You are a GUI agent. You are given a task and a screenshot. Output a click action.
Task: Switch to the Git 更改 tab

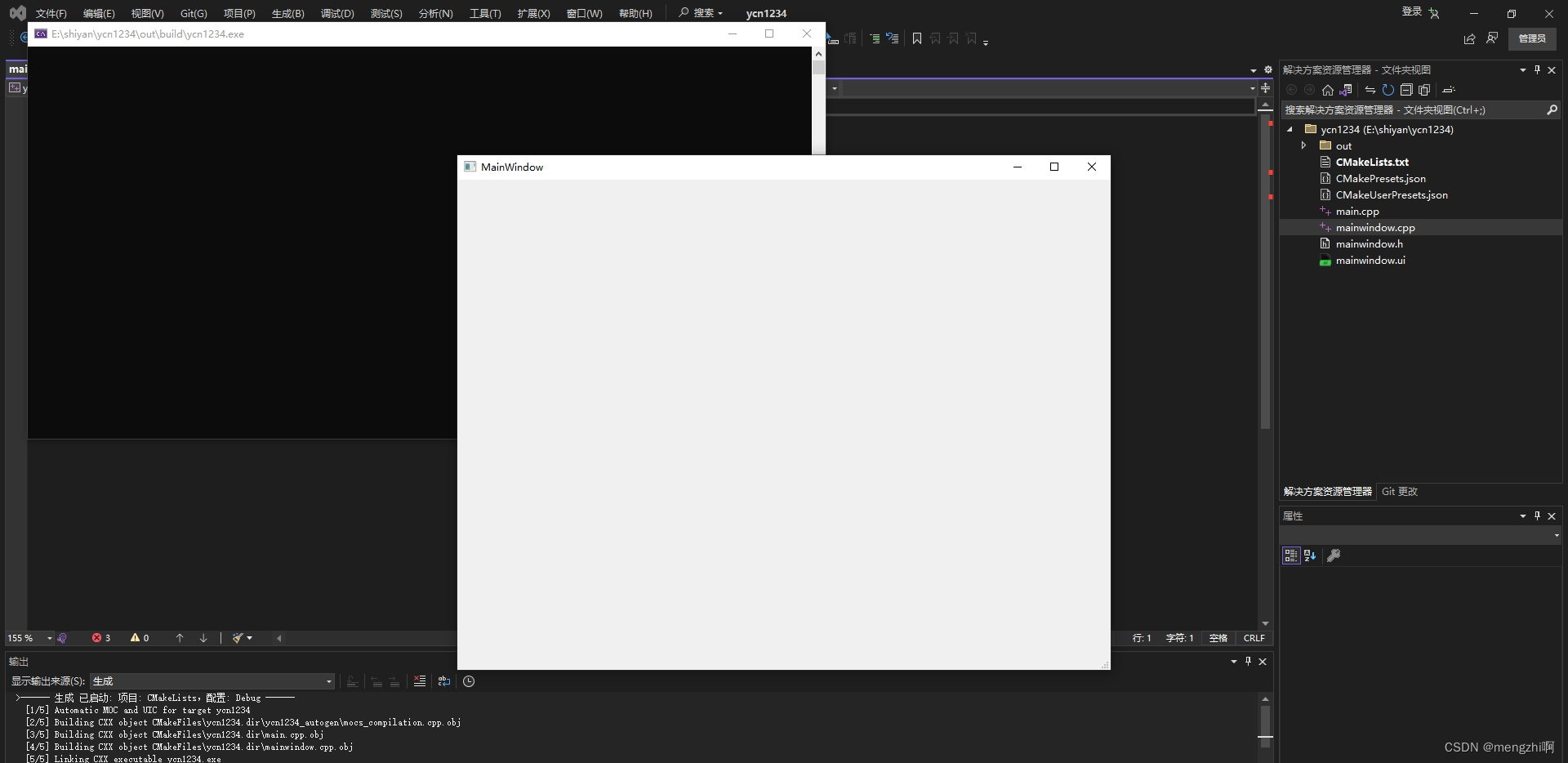coord(1400,491)
